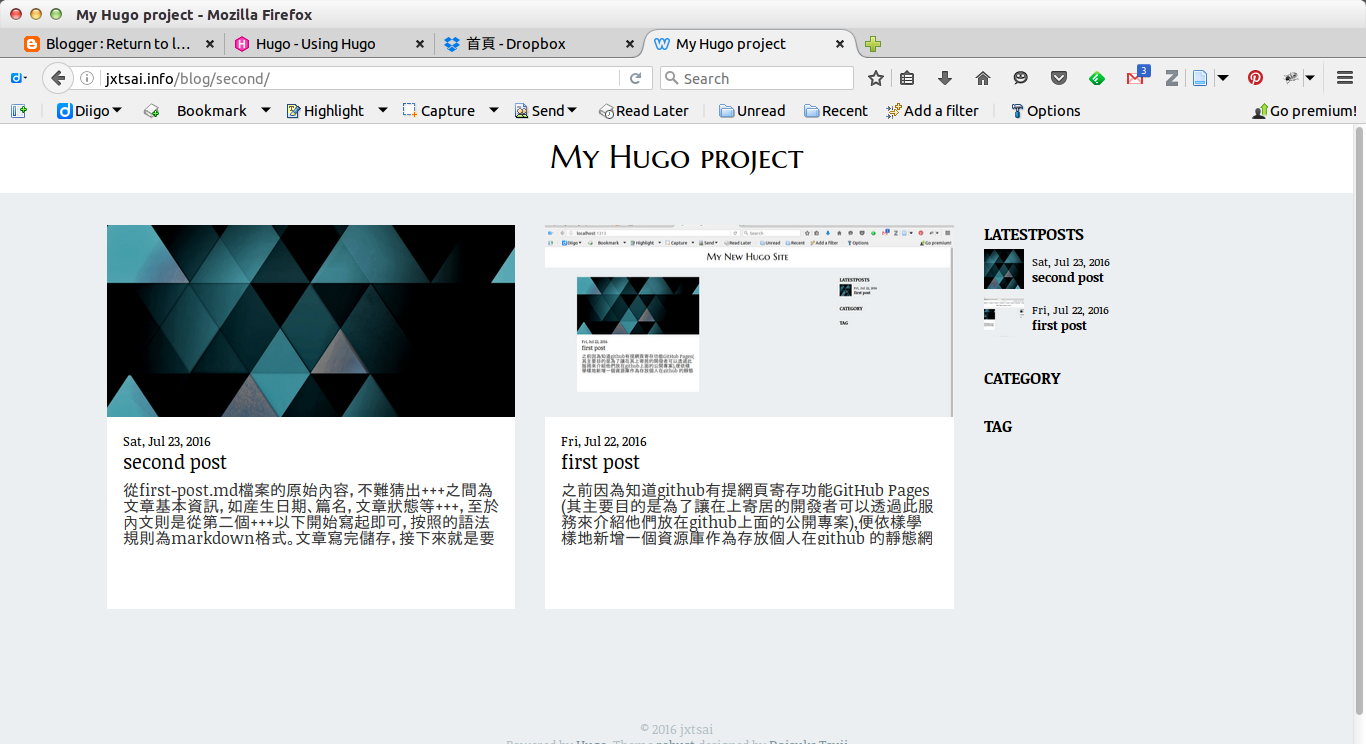Screen dimensions: 1366x744
Task: Open the Hello chat smiley icon
Action: [x=1020, y=78]
